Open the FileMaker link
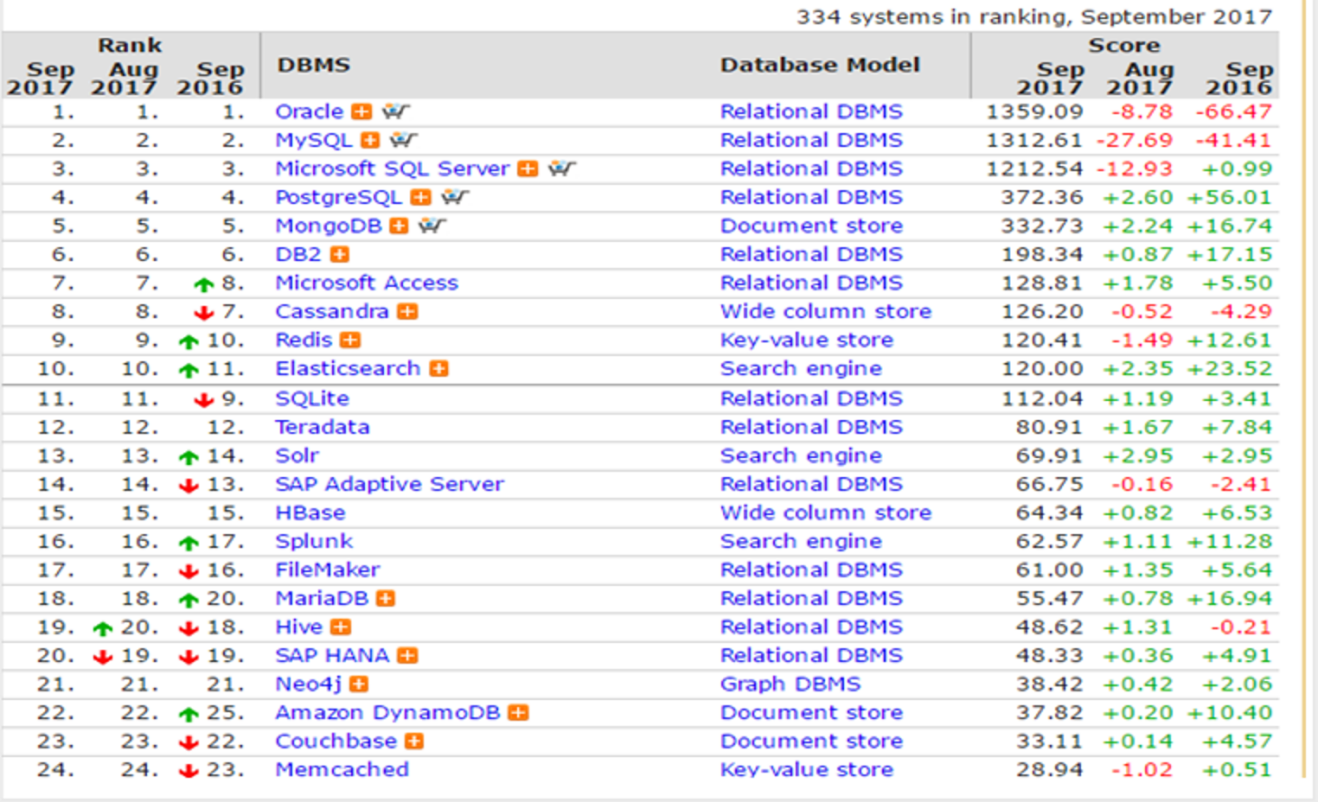This screenshot has width=1318, height=802. [x=328, y=569]
